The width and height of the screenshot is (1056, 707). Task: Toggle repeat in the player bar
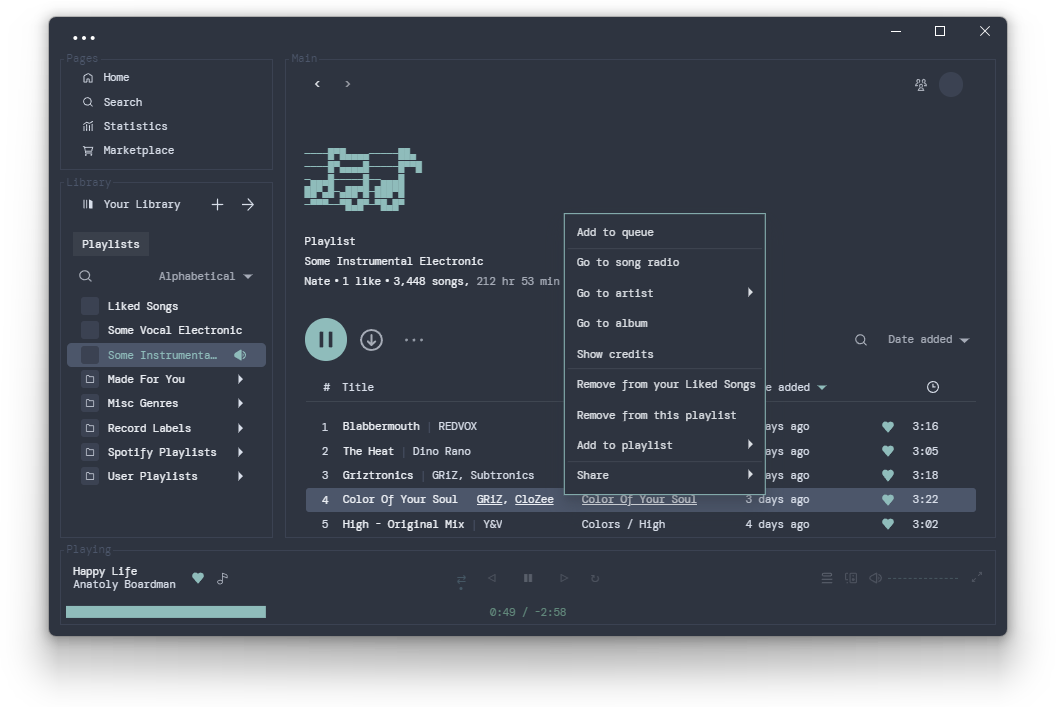coord(595,578)
